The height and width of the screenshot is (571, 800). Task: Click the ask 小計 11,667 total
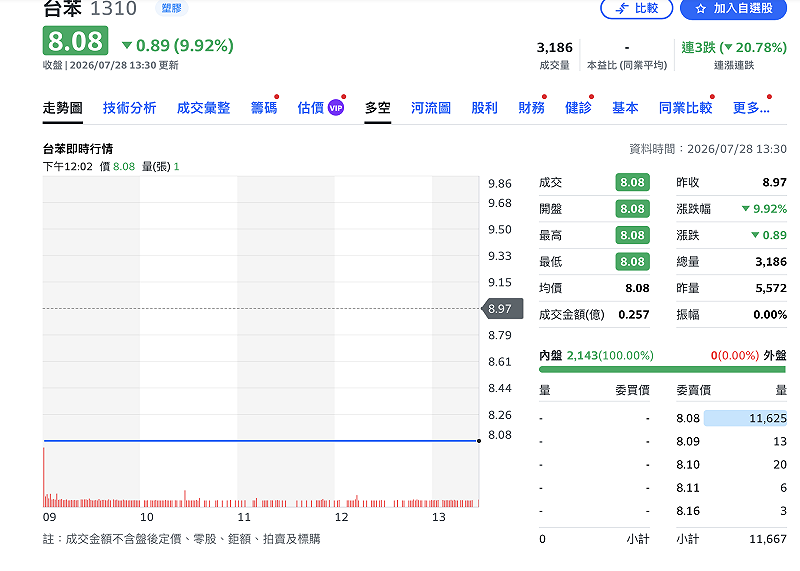pos(767,539)
